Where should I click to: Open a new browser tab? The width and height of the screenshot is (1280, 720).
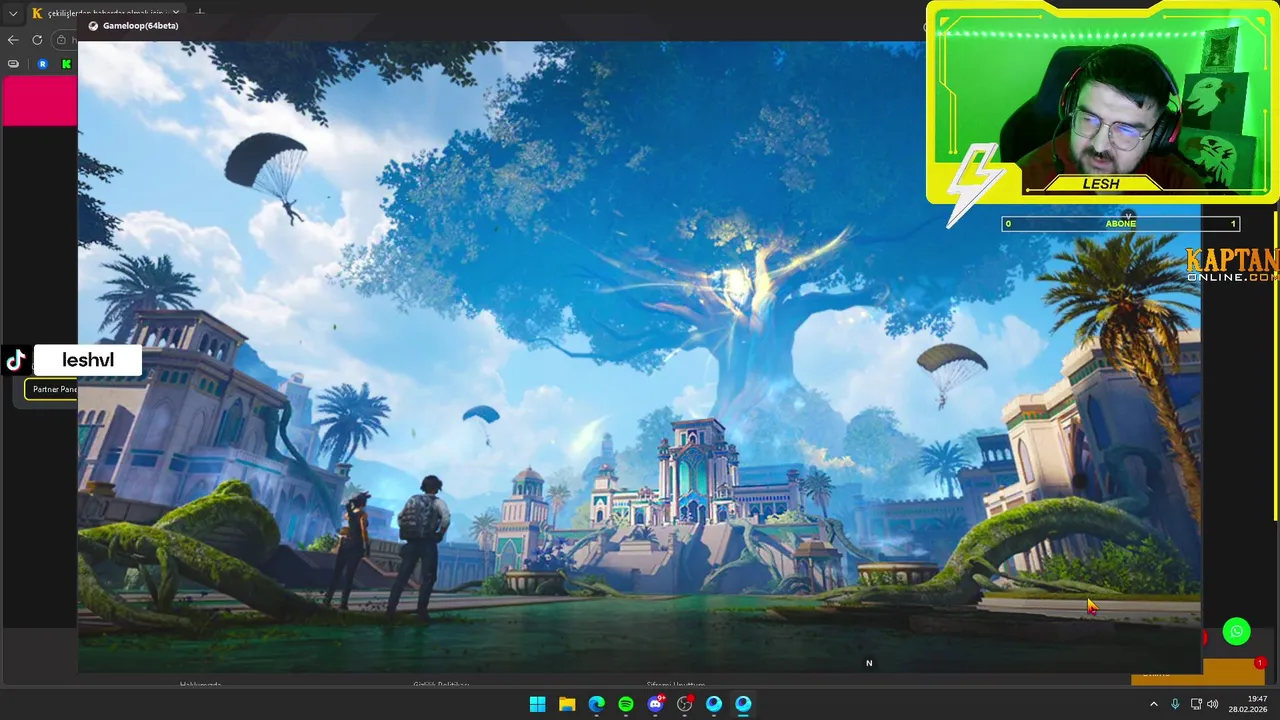click(x=200, y=13)
